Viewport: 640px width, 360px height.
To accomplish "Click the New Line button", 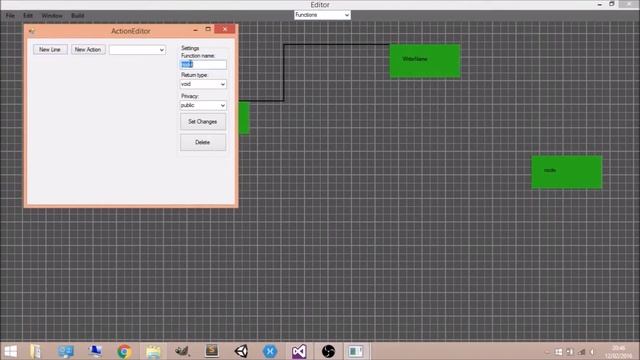I will pyautogui.click(x=50, y=49).
